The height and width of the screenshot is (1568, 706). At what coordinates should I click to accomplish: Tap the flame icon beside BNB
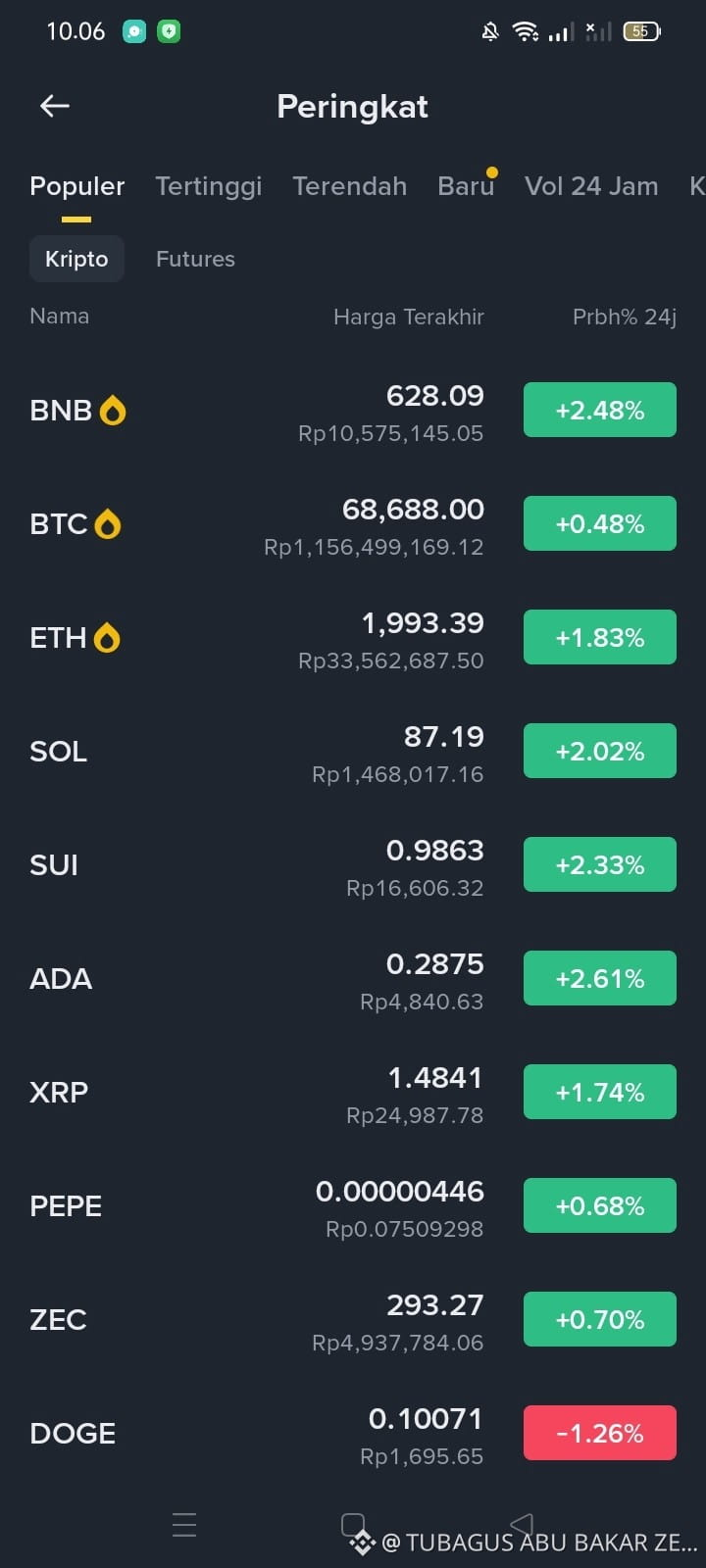point(113,411)
